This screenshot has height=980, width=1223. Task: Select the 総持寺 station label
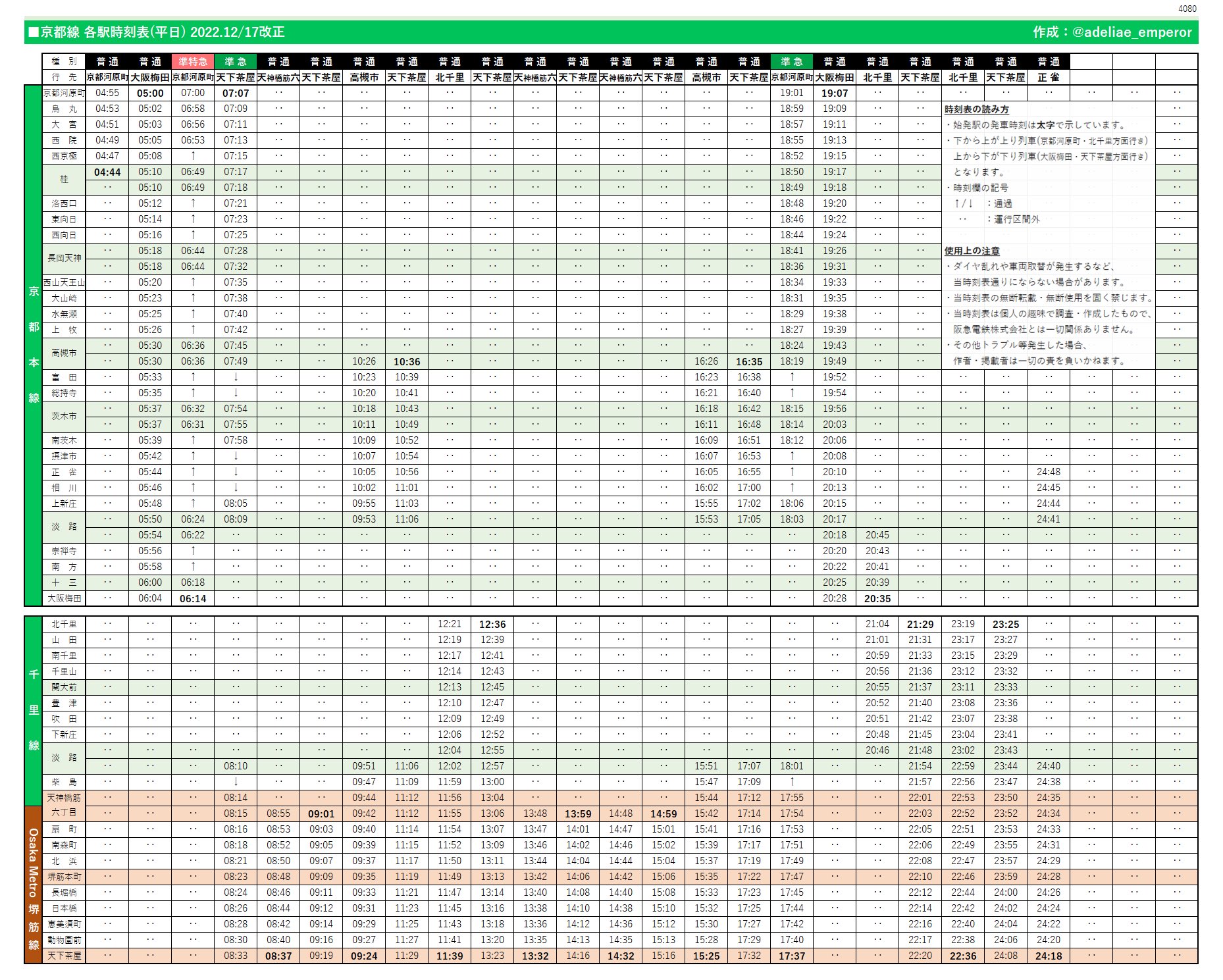click(x=64, y=393)
